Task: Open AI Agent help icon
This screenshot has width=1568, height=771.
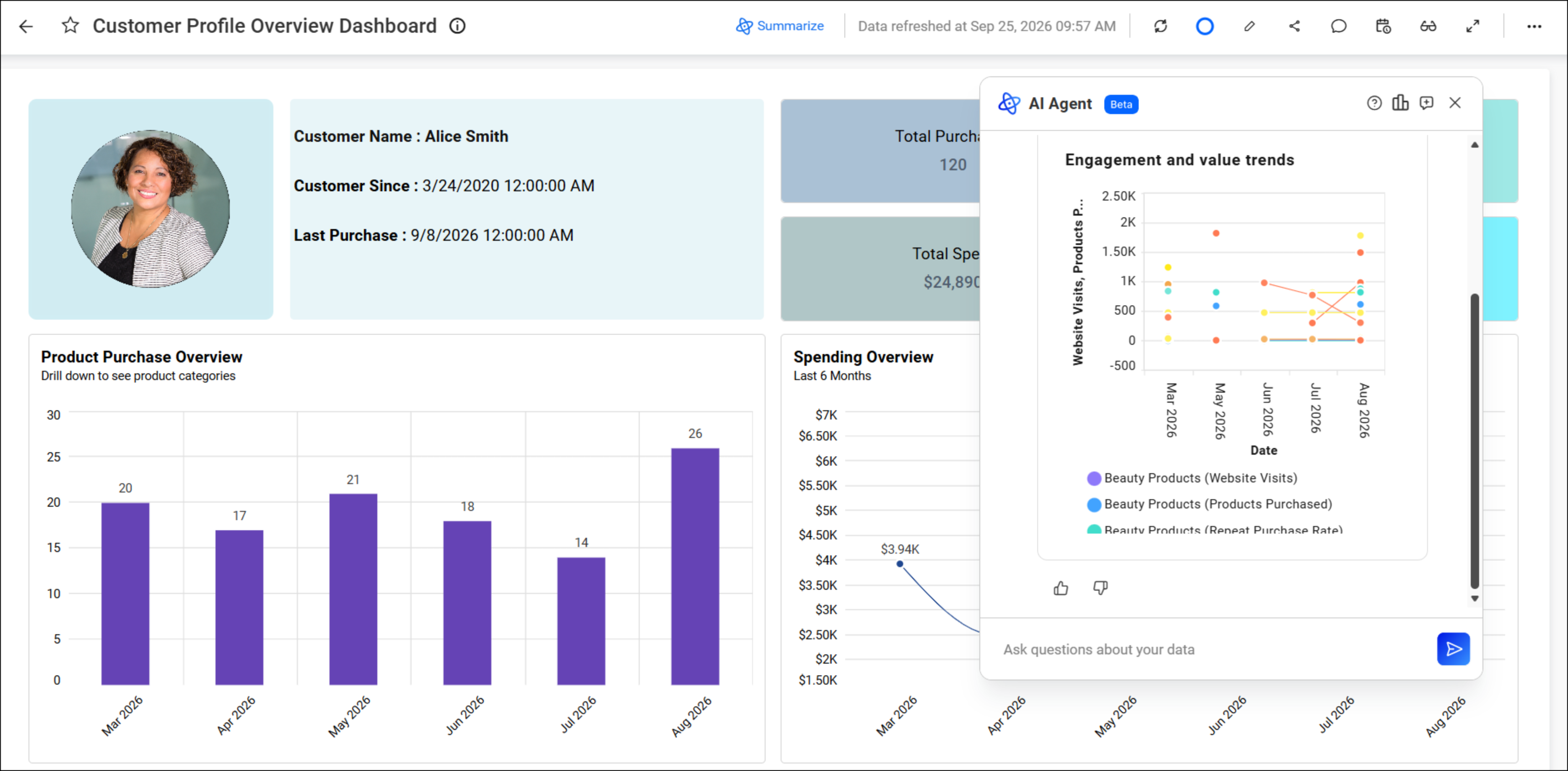Action: [x=1374, y=103]
